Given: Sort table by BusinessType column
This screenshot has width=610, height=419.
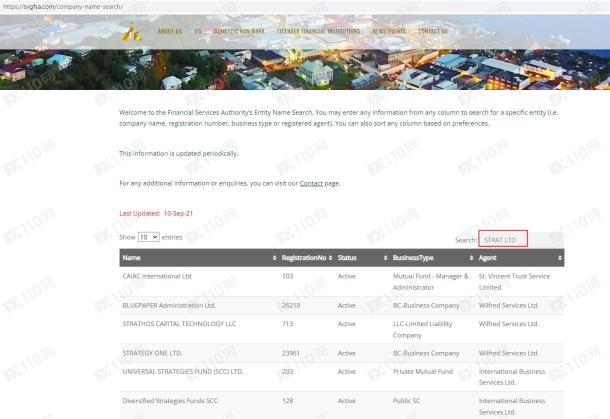Looking at the screenshot, I should point(432,258).
